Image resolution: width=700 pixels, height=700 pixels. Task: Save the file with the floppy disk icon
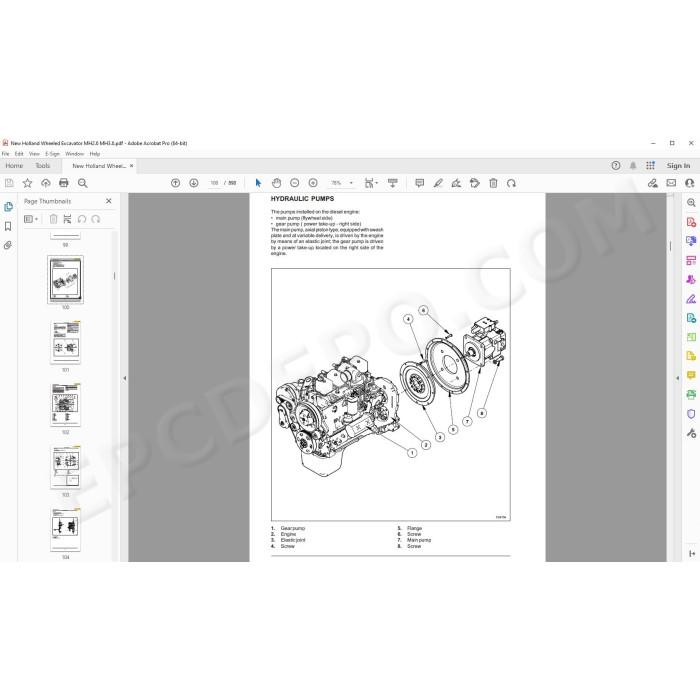(9, 183)
